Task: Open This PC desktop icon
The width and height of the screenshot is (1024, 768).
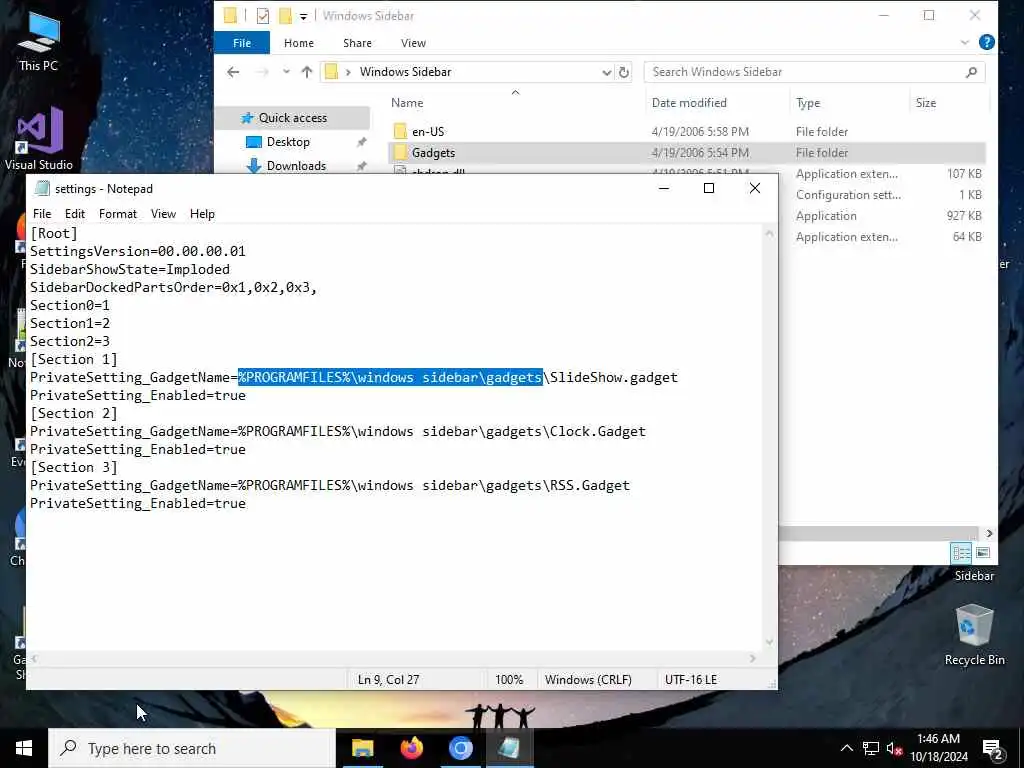Action: (39, 42)
